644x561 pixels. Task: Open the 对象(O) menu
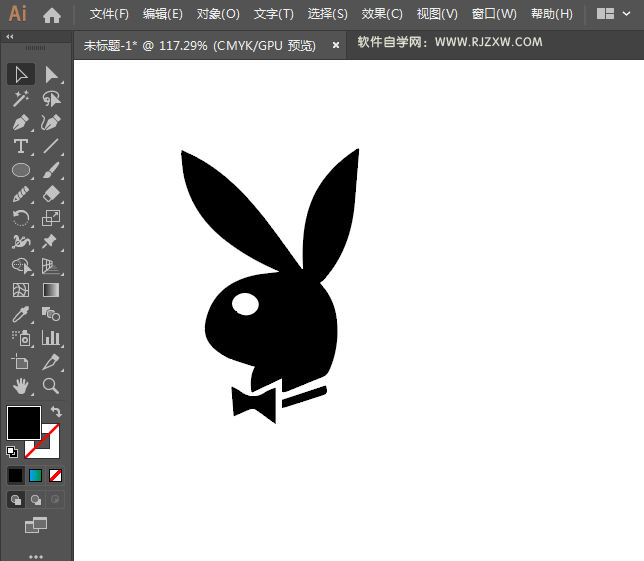click(218, 14)
